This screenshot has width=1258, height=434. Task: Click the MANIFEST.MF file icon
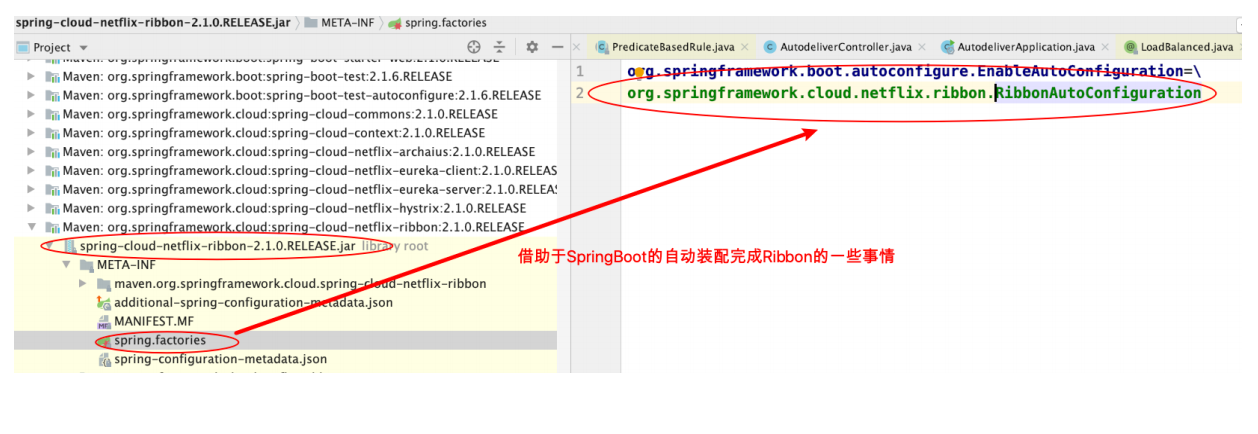103,321
